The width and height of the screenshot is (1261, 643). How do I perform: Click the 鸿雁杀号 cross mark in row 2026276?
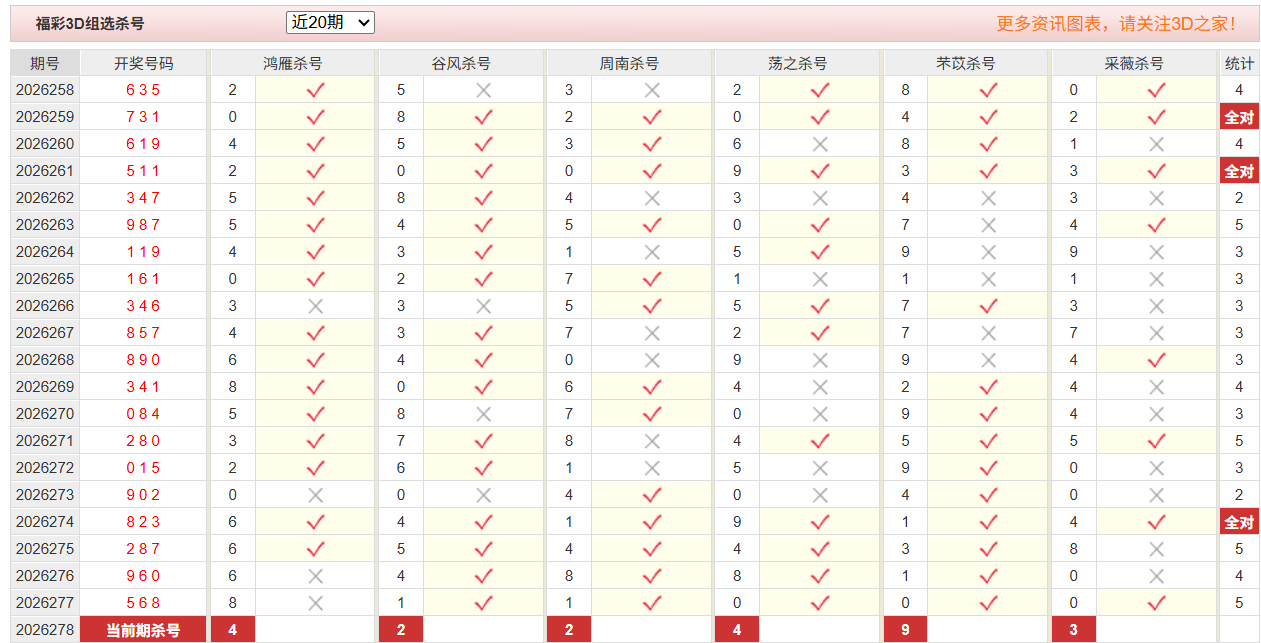tap(316, 576)
